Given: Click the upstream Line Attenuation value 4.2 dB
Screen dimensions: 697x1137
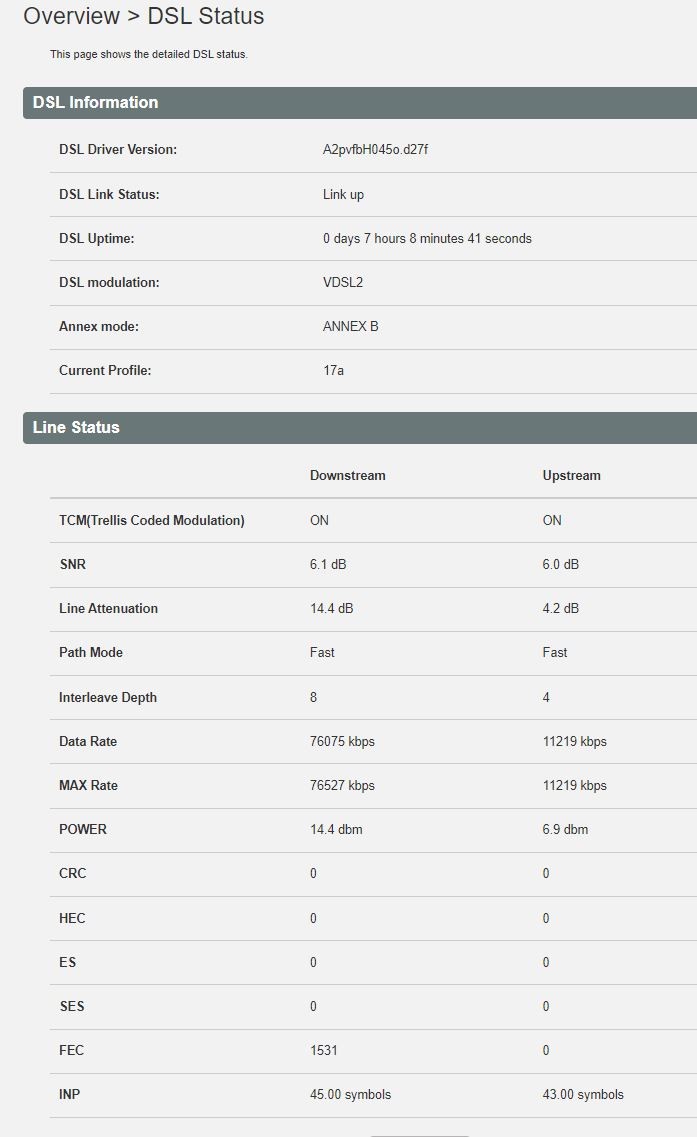Looking at the screenshot, I should [x=561, y=608].
